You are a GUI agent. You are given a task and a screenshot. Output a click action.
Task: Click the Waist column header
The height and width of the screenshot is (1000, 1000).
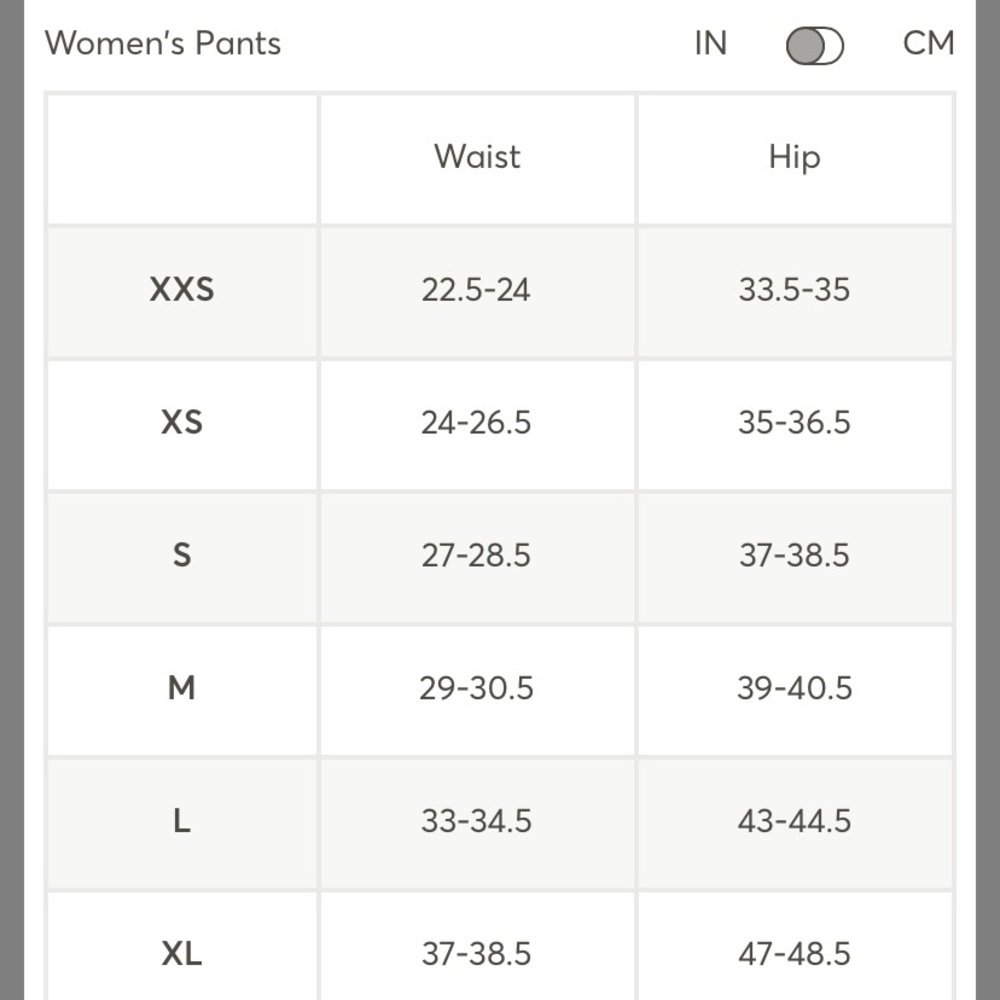click(477, 157)
